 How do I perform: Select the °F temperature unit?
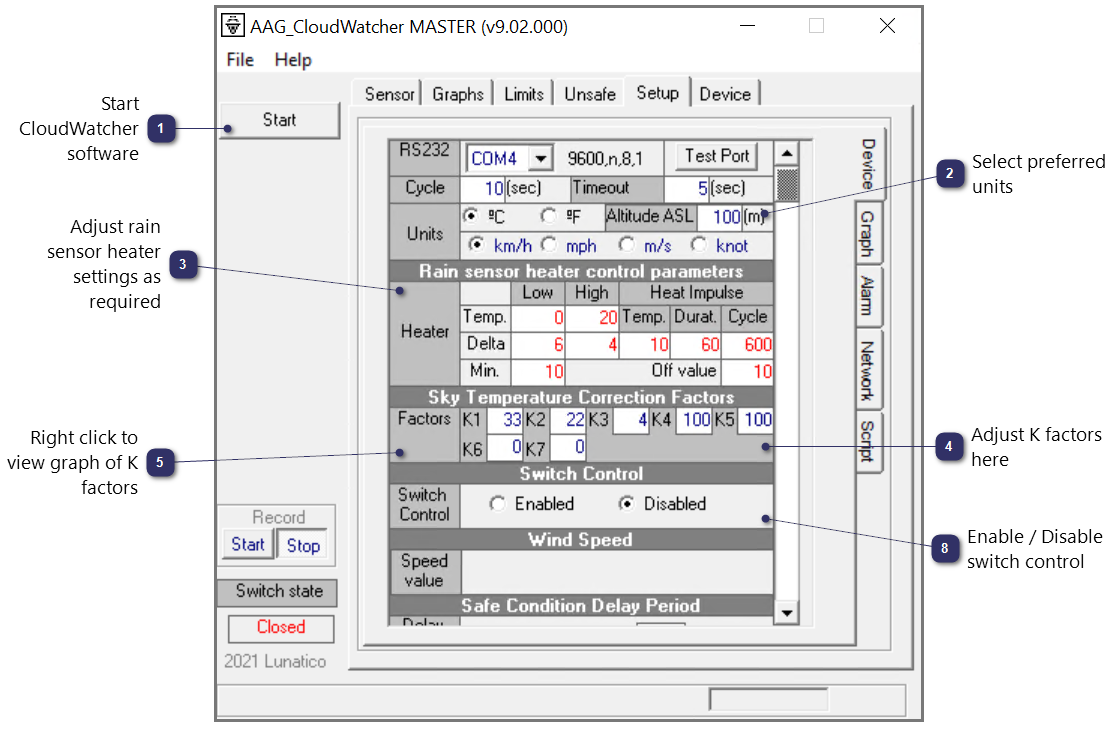coord(549,215)
